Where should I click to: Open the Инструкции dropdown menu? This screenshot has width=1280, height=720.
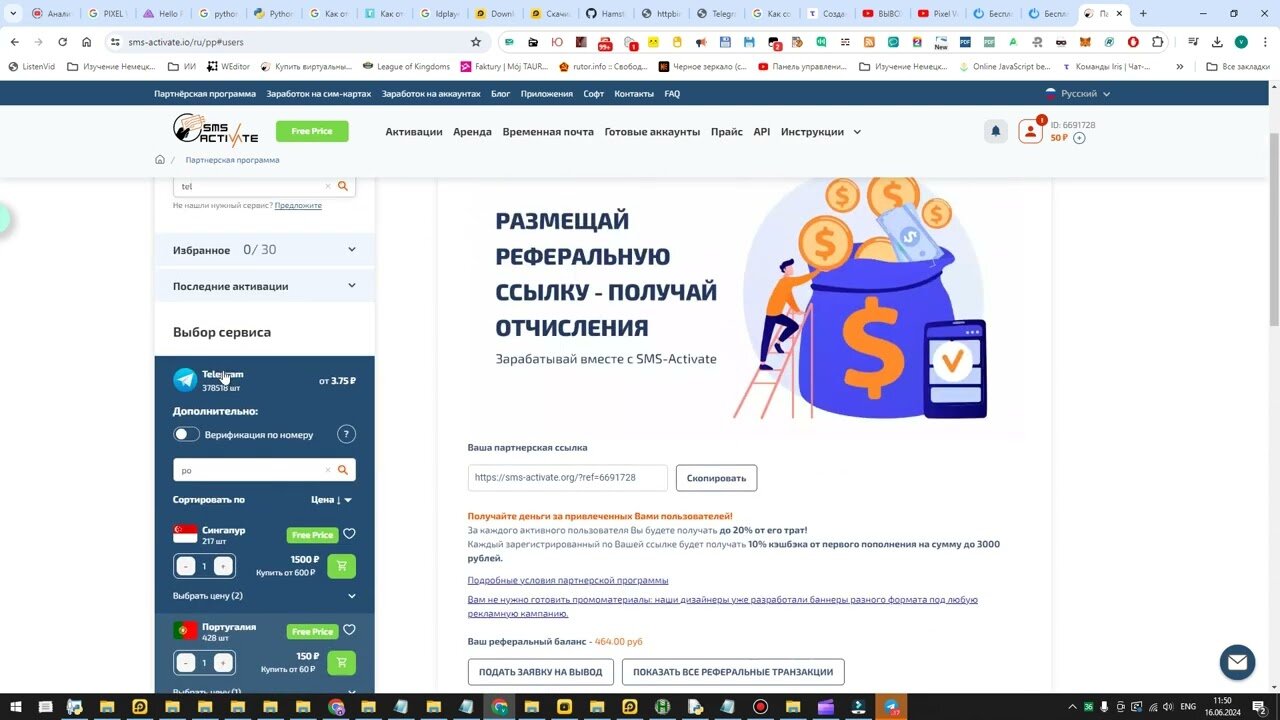pyautogui.click(x=821, y=132)
